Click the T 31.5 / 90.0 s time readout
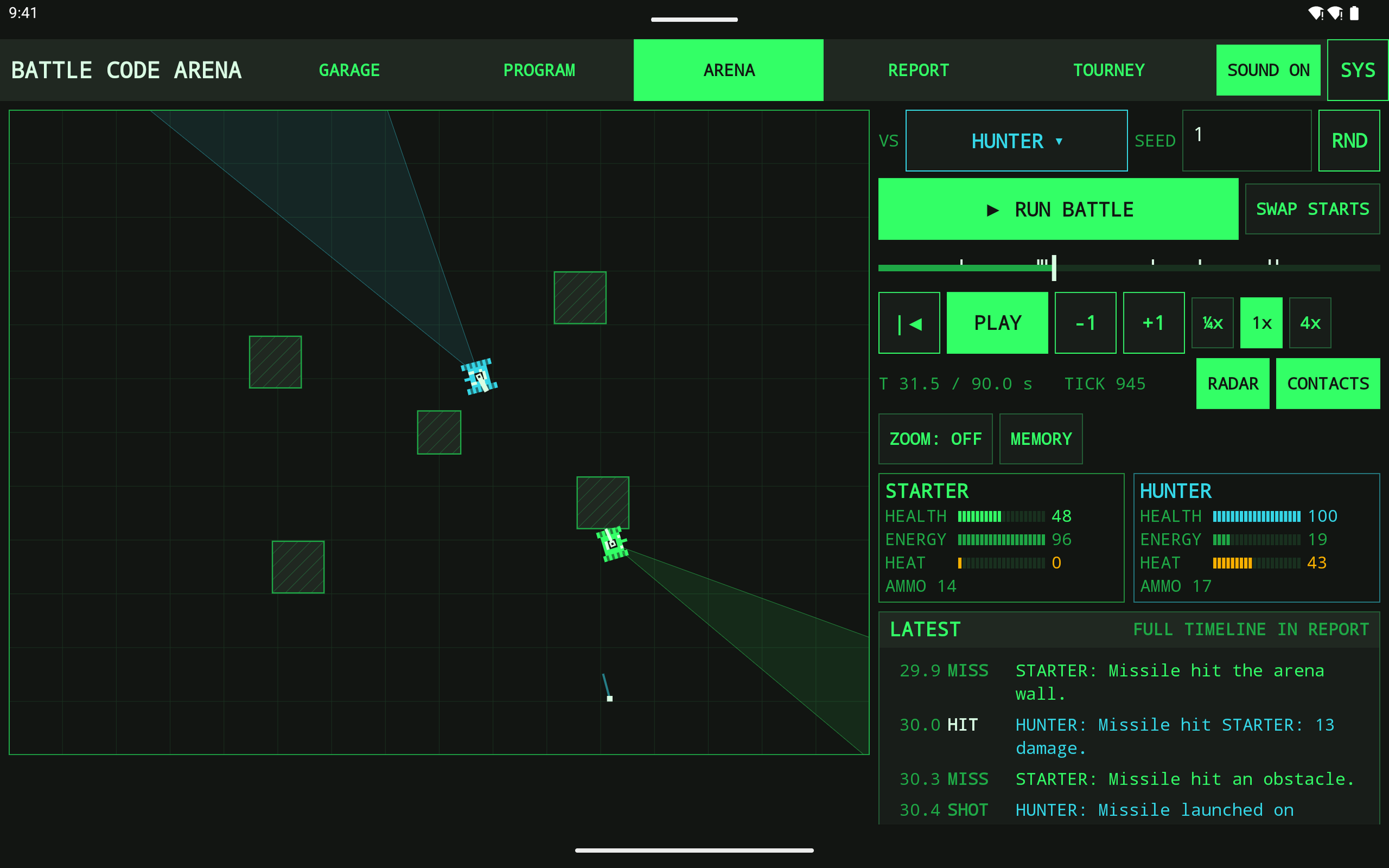 pos(956,384)
